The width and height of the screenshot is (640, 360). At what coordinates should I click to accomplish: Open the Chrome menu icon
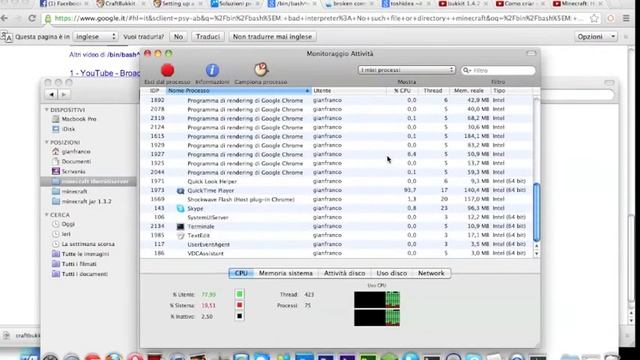point(626,18)
